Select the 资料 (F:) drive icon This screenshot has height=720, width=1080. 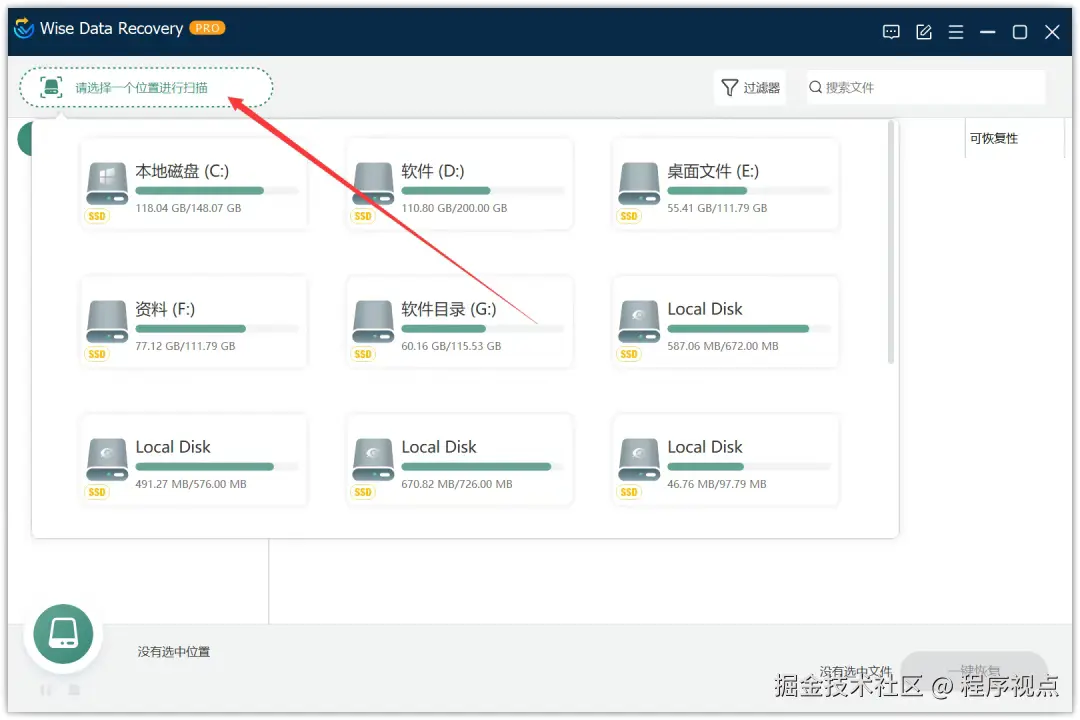point(107,322)
